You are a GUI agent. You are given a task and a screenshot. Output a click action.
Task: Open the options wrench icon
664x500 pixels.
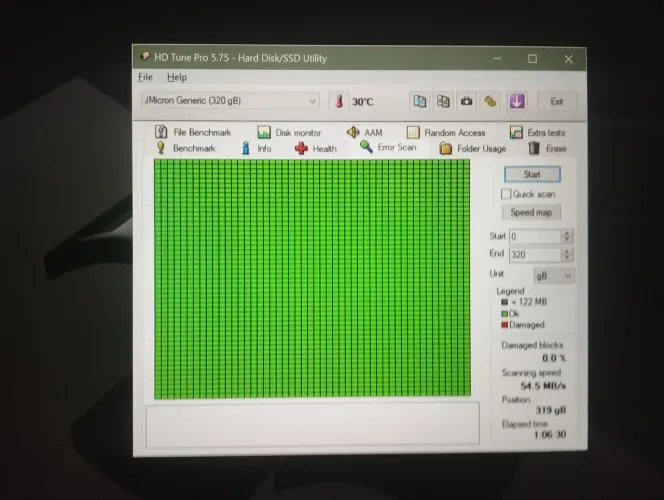coord(490,102)
